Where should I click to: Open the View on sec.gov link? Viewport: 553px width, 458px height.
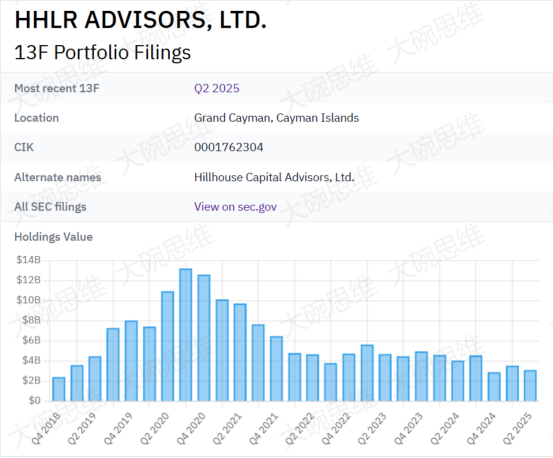click(235, 207)
